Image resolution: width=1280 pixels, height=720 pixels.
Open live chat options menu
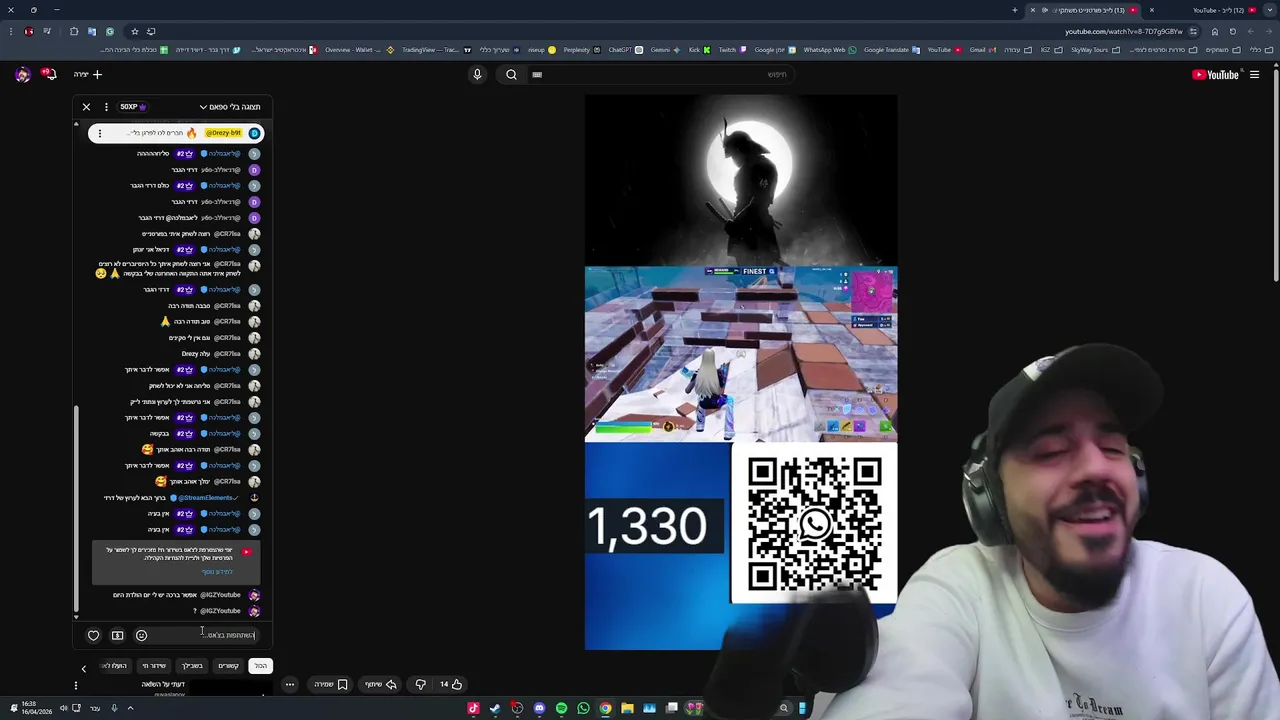pos(106,107)
